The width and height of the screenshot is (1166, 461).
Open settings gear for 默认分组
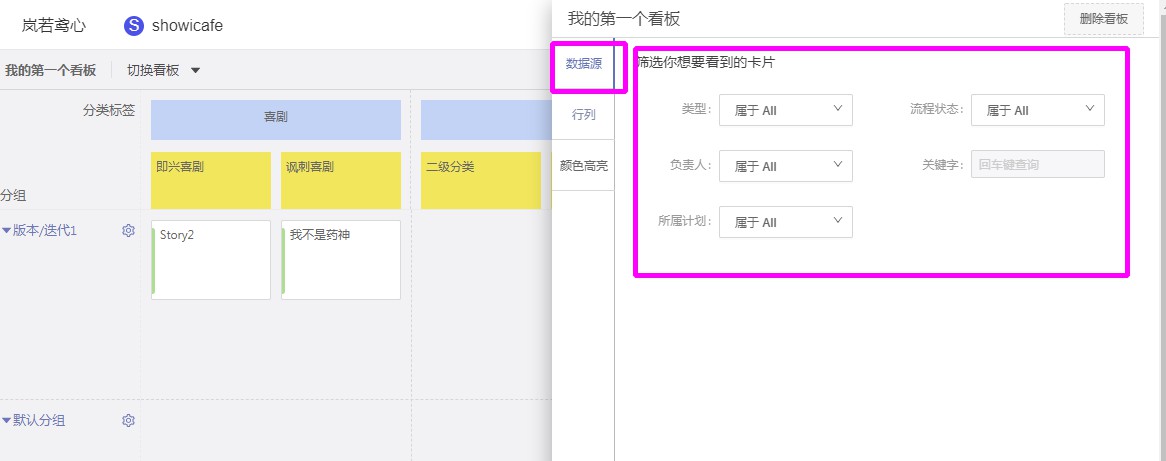[128, 421]
